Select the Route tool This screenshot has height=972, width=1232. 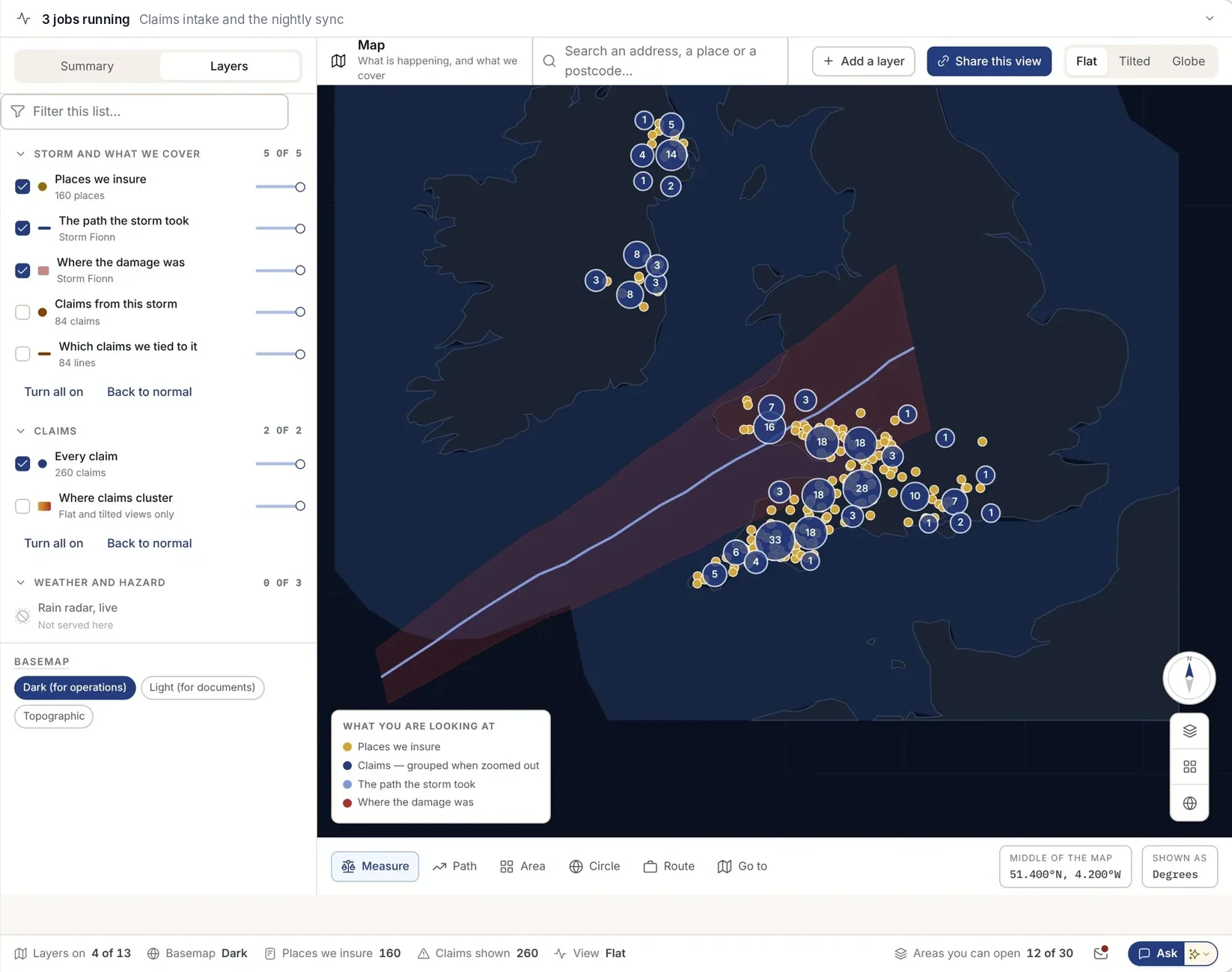point(668,866)
